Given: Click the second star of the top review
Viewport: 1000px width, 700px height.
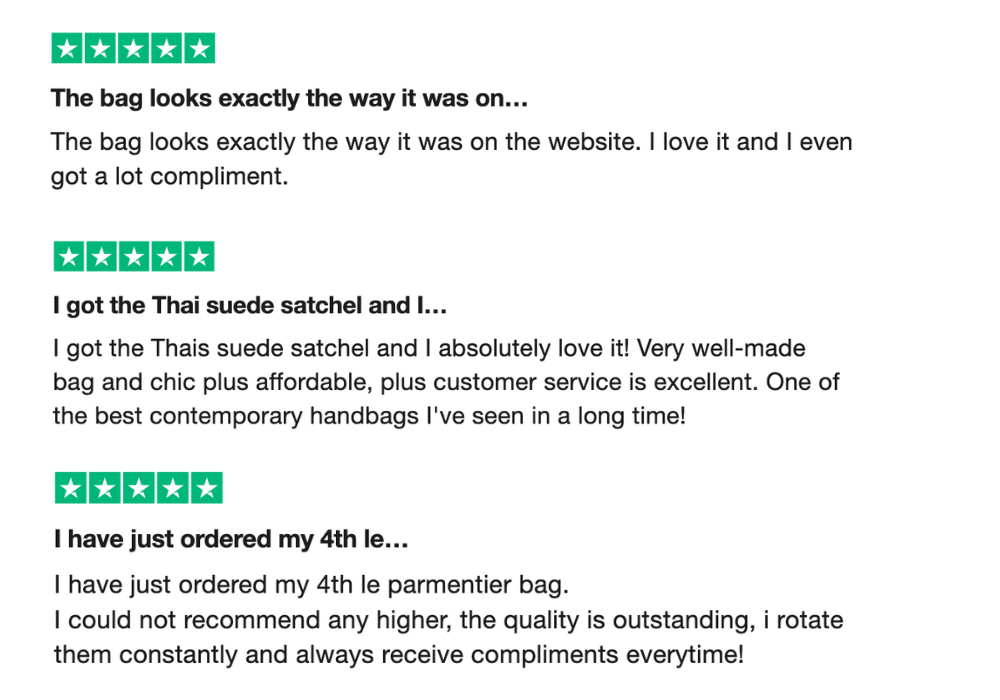Looking at the screenshot, I should coord(100,48).
